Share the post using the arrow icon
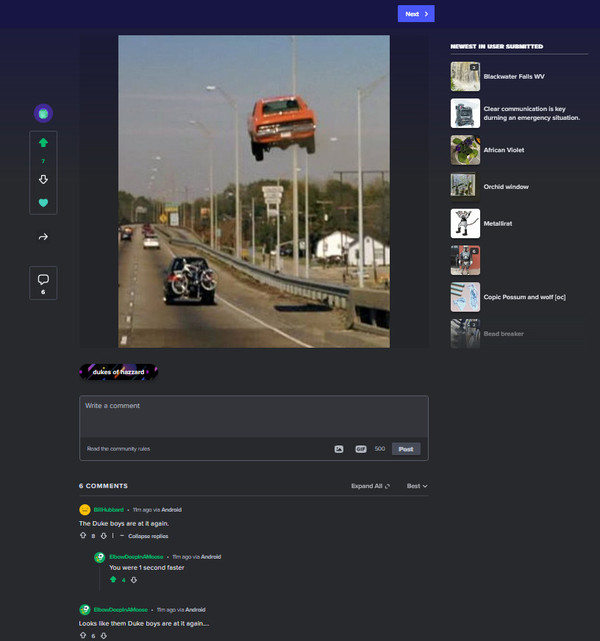Image resolution: width=600 pixels, height=641 pixels. point(43,237)
